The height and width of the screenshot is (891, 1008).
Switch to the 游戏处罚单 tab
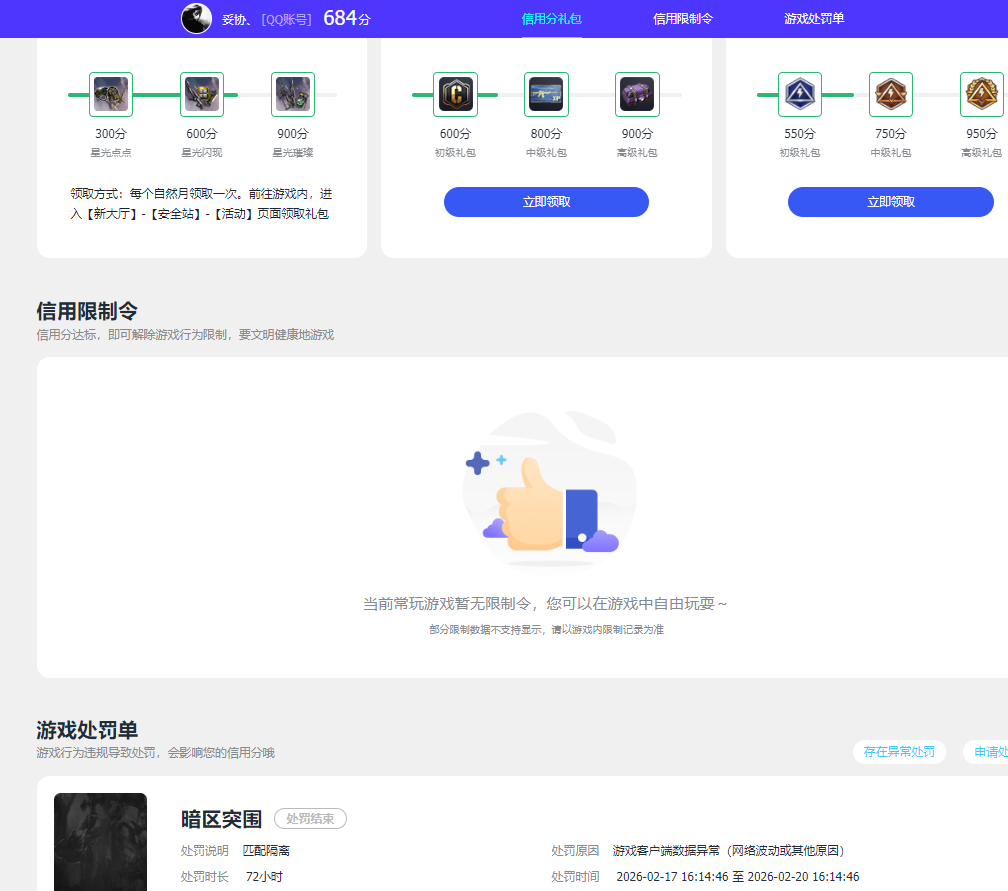coord(814,19)
